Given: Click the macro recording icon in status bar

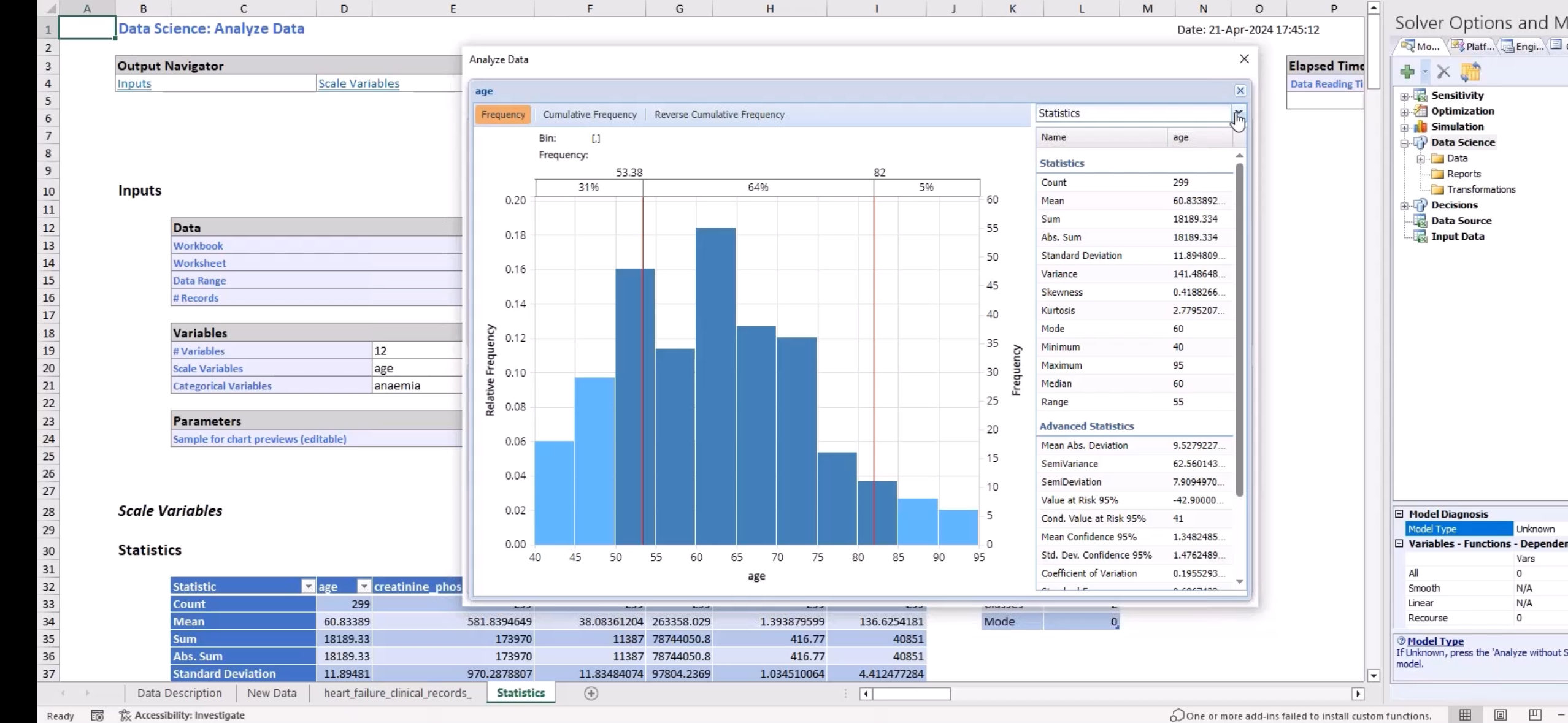Looking at the screenshot, I should (97, 715).
